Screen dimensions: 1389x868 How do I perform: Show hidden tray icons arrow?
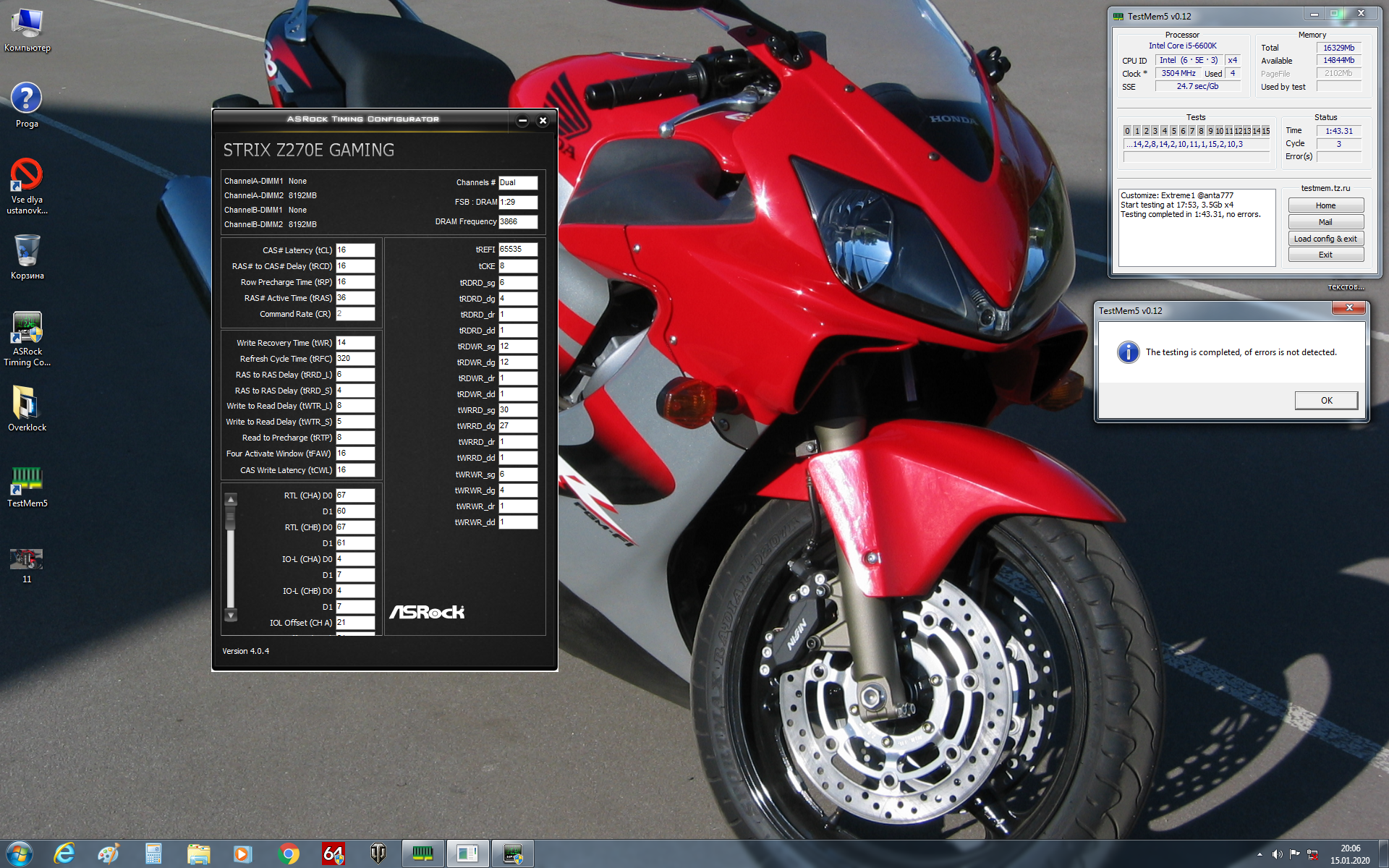(x=1260, y=854)
